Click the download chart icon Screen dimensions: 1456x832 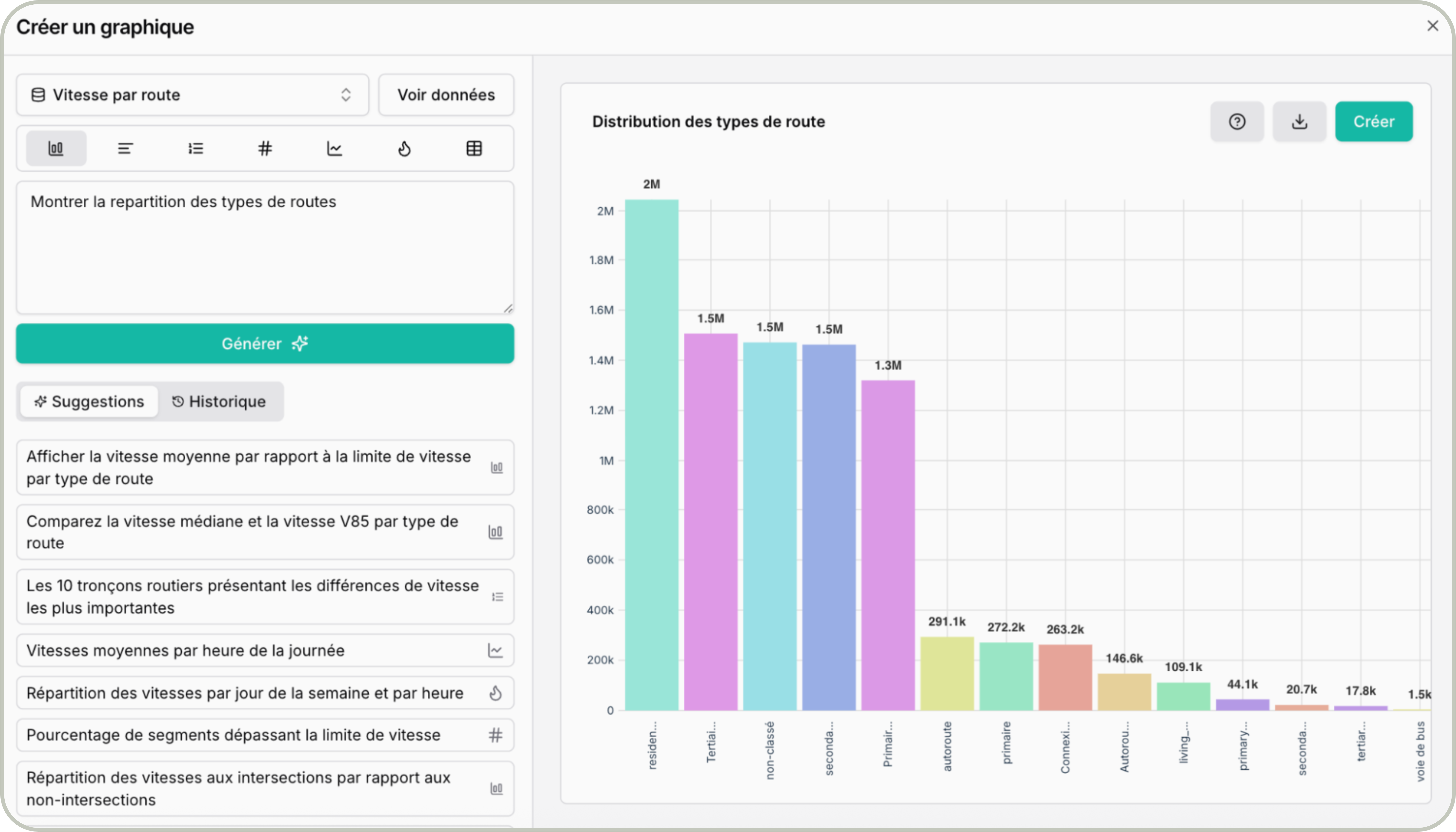pos(1299,122)
